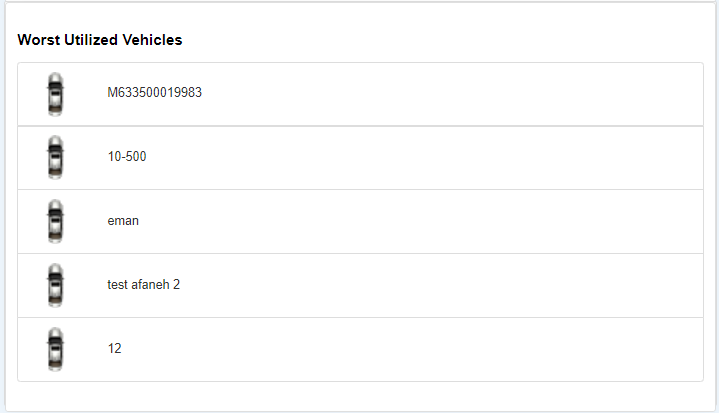
Task: Open the test afaneh 2 label
Action: tap(144, 285)
